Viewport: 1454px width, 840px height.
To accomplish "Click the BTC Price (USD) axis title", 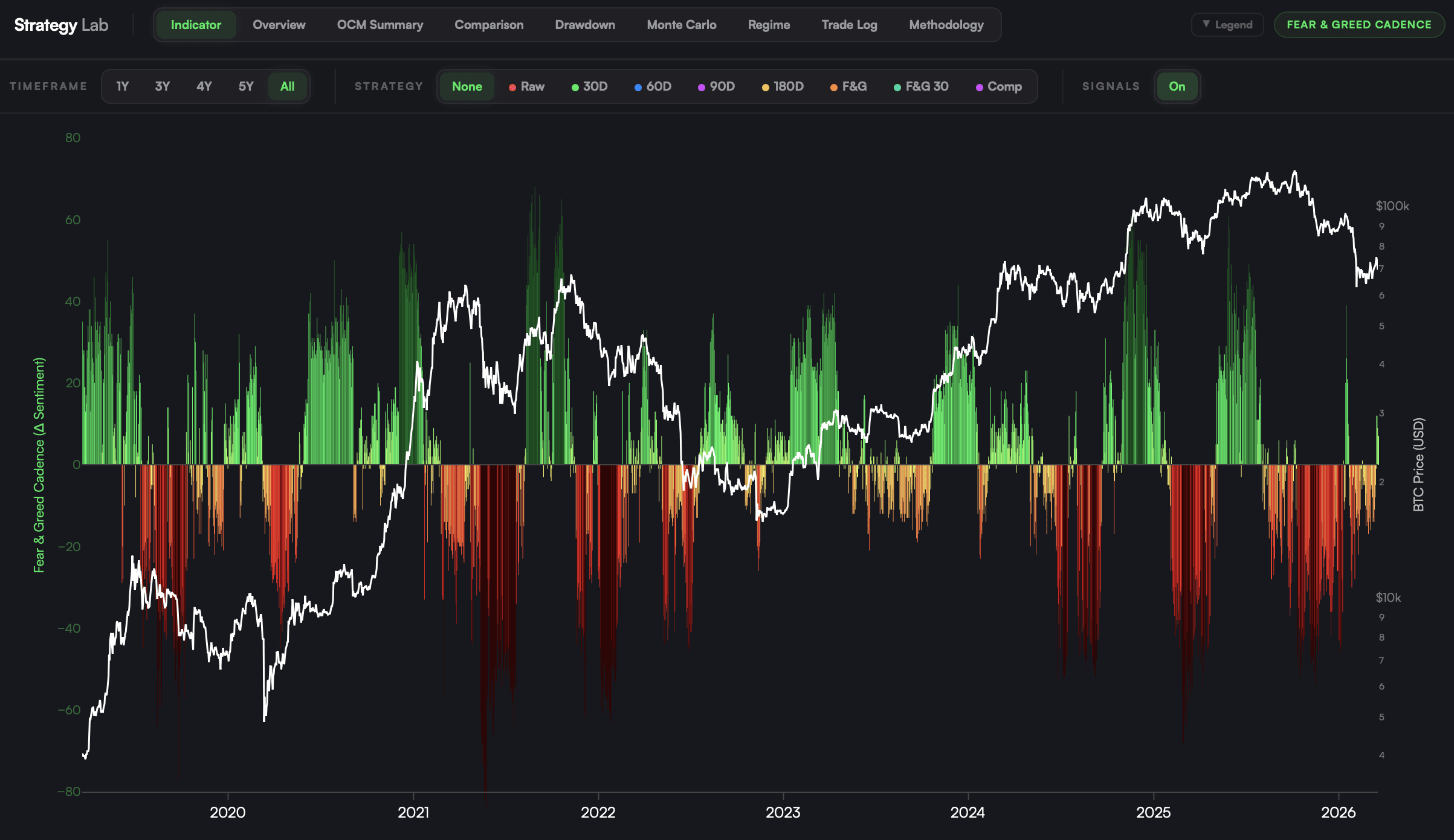I will click(1419, 465).
